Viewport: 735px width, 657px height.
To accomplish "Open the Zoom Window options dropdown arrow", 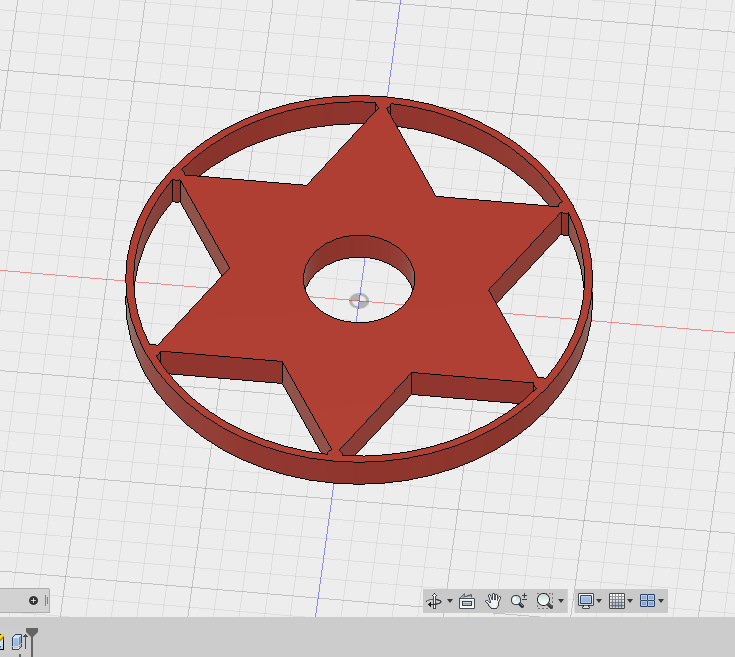I will [x=561, y=601].
